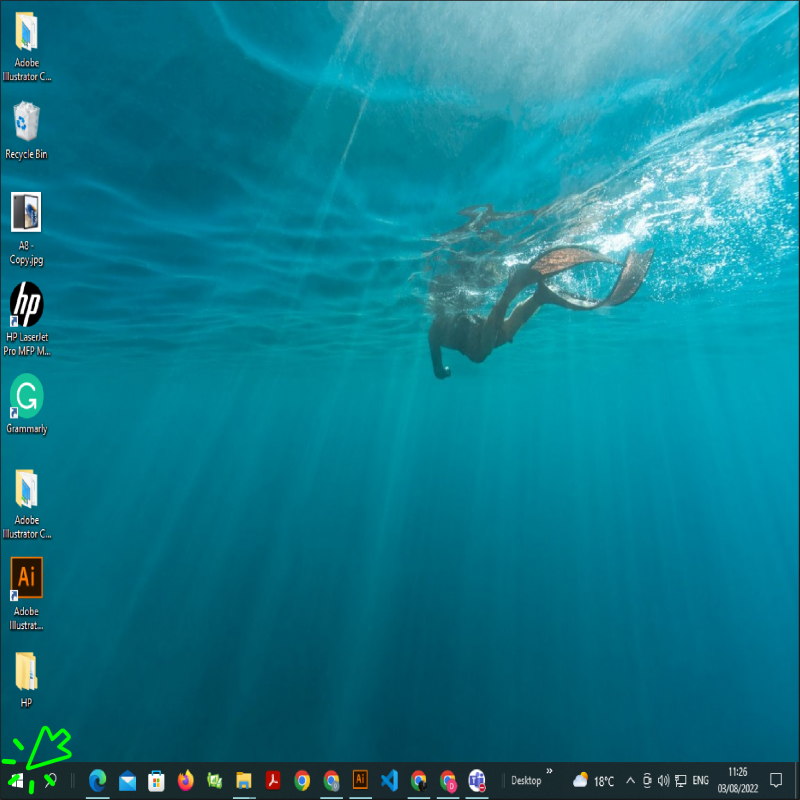Launch Adobe Illustrator from the taskbar
800x800 pixels.
click(360, 780)
